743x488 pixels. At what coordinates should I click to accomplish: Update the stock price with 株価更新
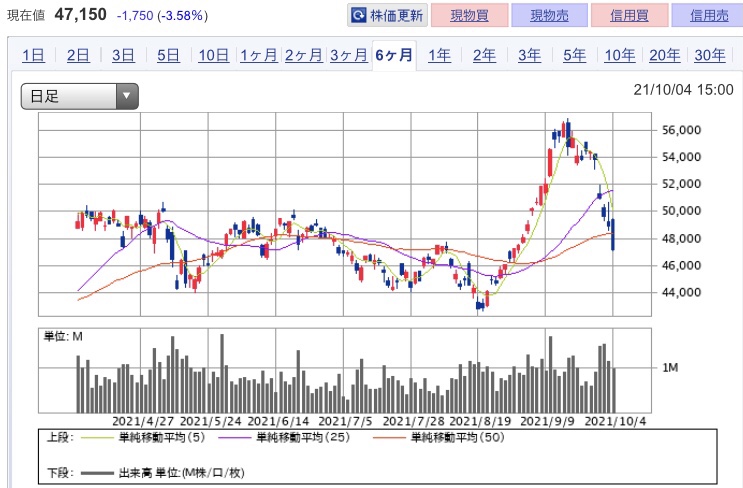pos(387,16)
